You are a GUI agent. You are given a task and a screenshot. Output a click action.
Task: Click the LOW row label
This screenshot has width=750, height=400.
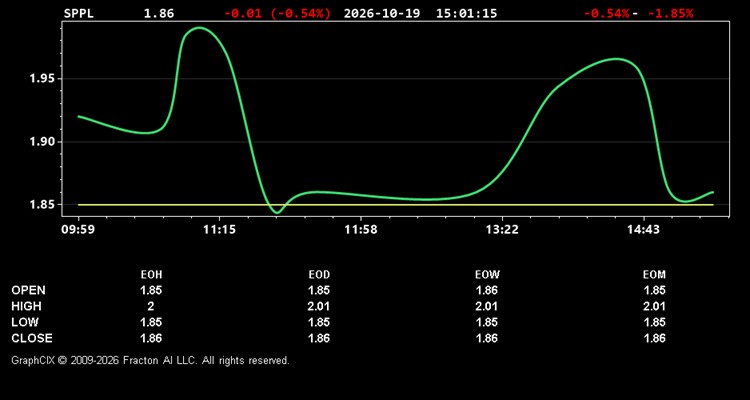click(x=25, y=322)
